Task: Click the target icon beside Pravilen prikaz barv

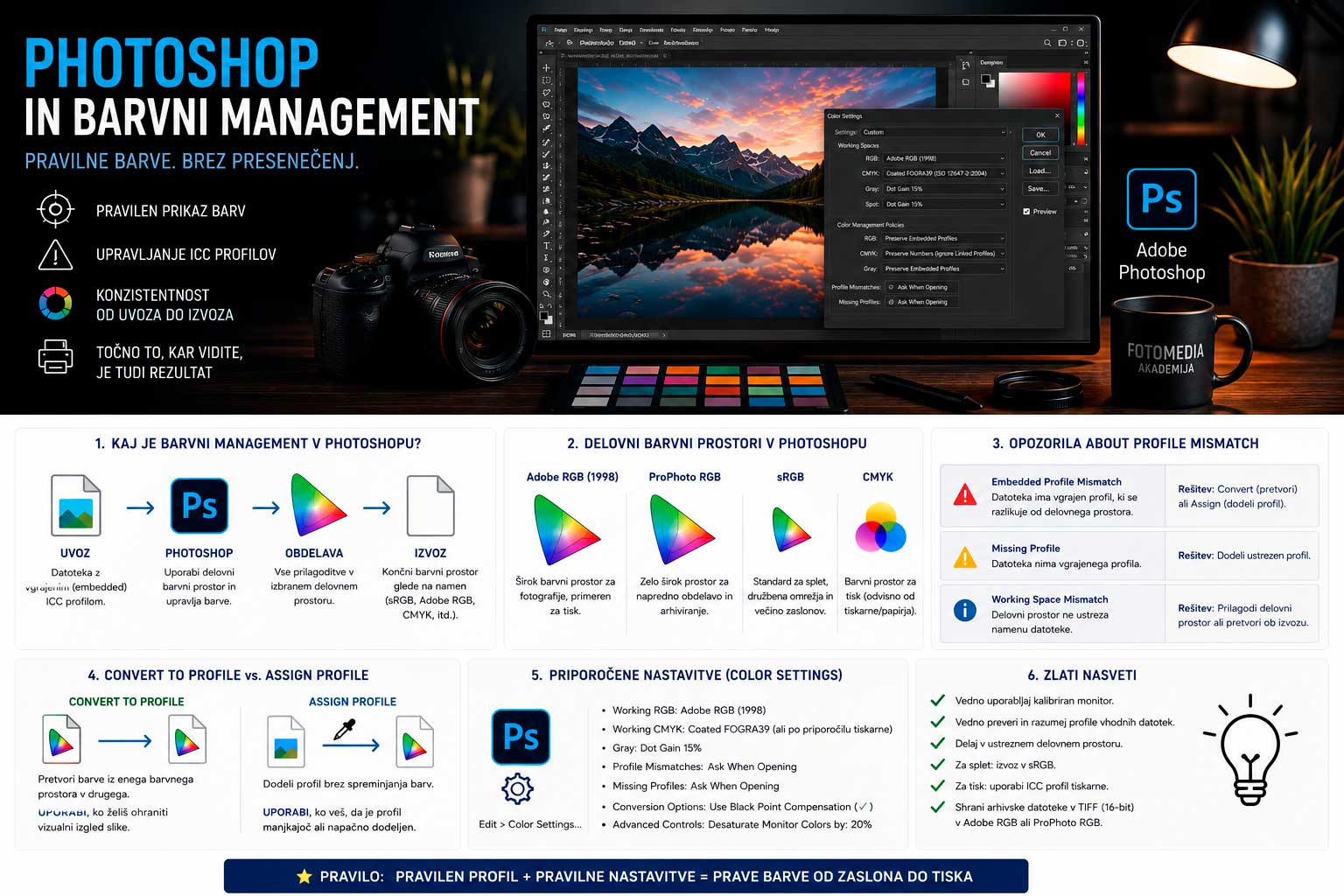Action: tap(55, 209)
